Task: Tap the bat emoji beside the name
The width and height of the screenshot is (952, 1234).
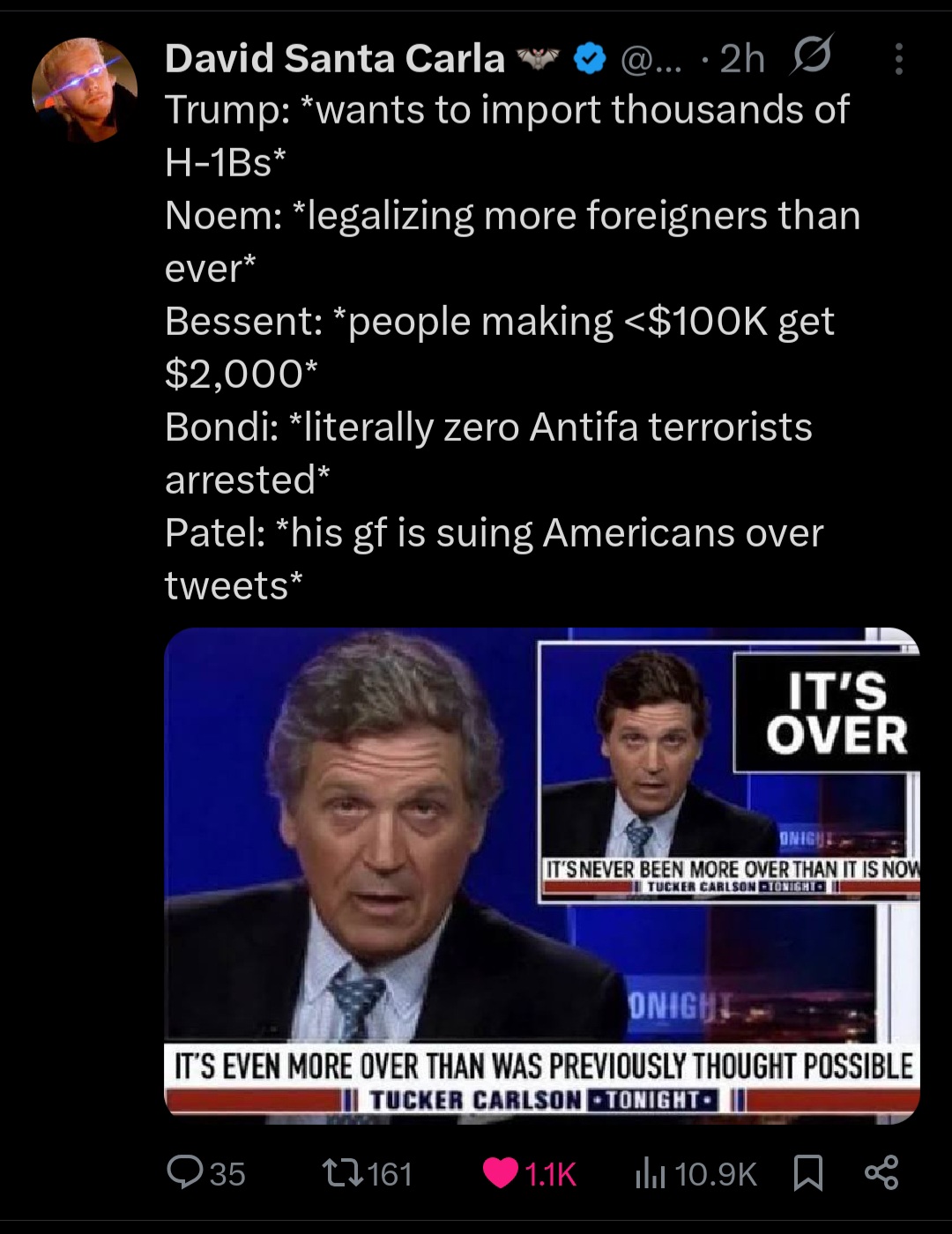Action: (539, 59)
